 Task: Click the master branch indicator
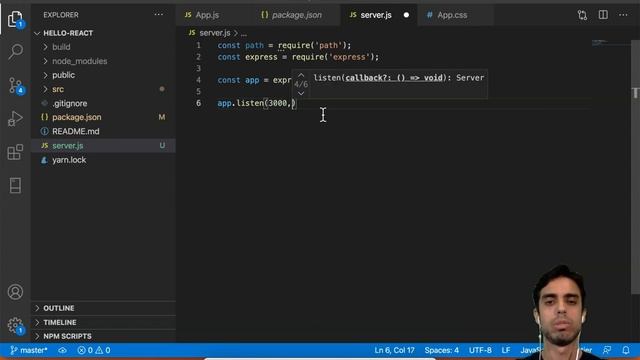[29, 350]
